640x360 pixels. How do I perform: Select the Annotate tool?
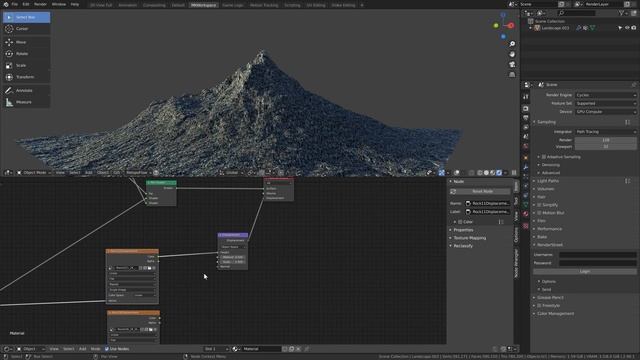click(27, 90)
